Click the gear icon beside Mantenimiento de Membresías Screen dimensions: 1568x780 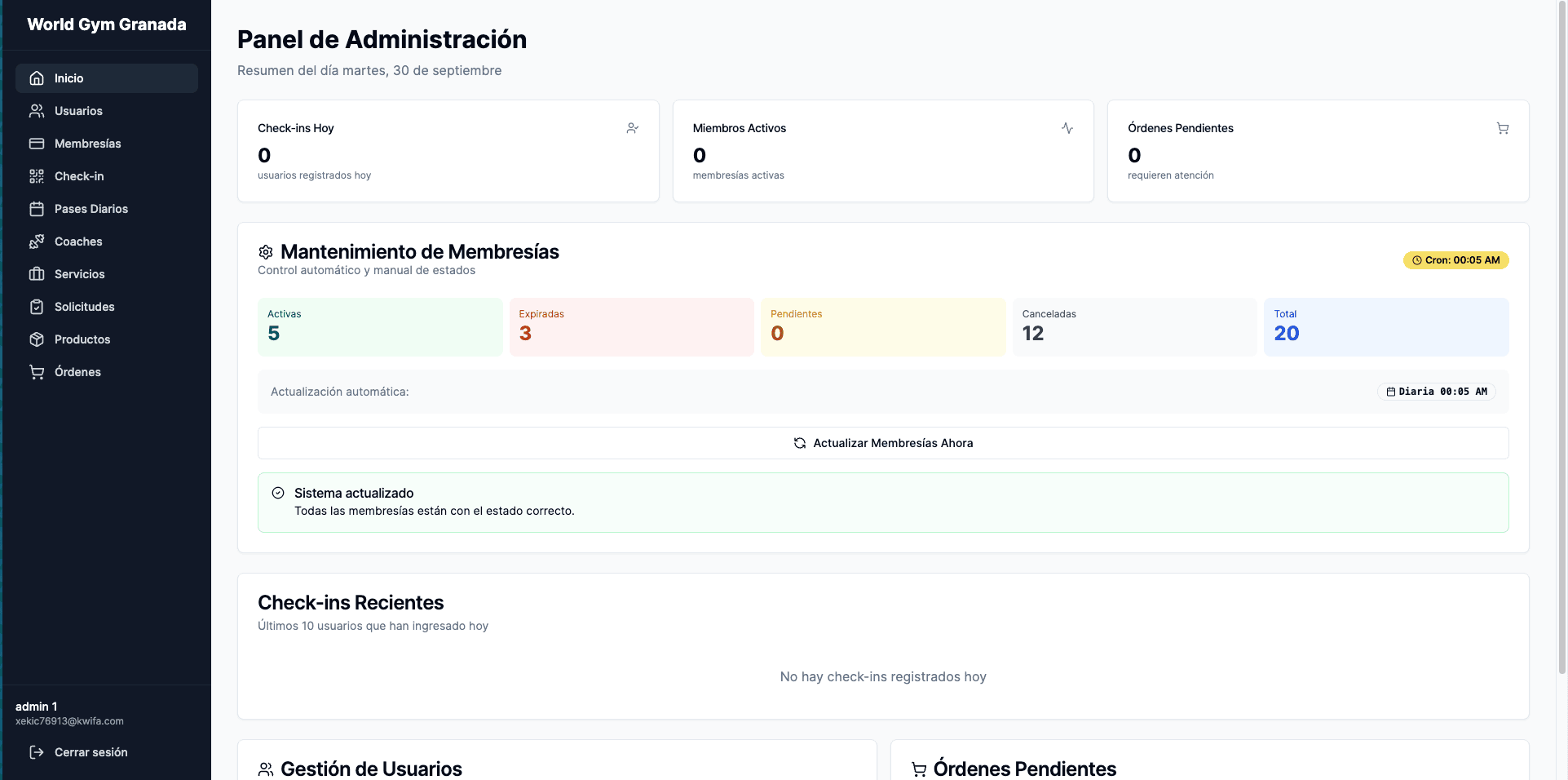click(265, 252)
